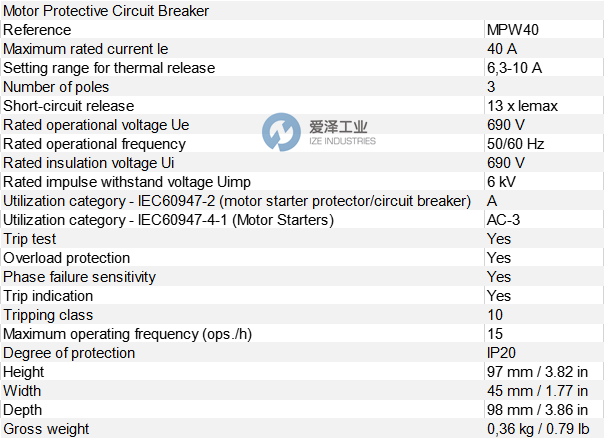Select the AC-3 utilization category value

[504, 220]
